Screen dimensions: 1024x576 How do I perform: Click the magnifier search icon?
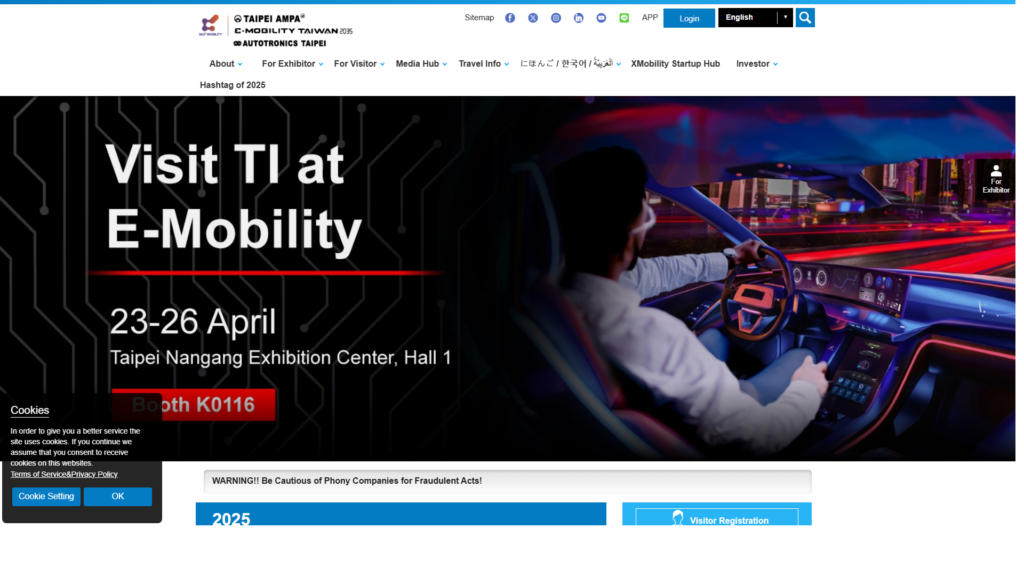[x=805, y=18]
